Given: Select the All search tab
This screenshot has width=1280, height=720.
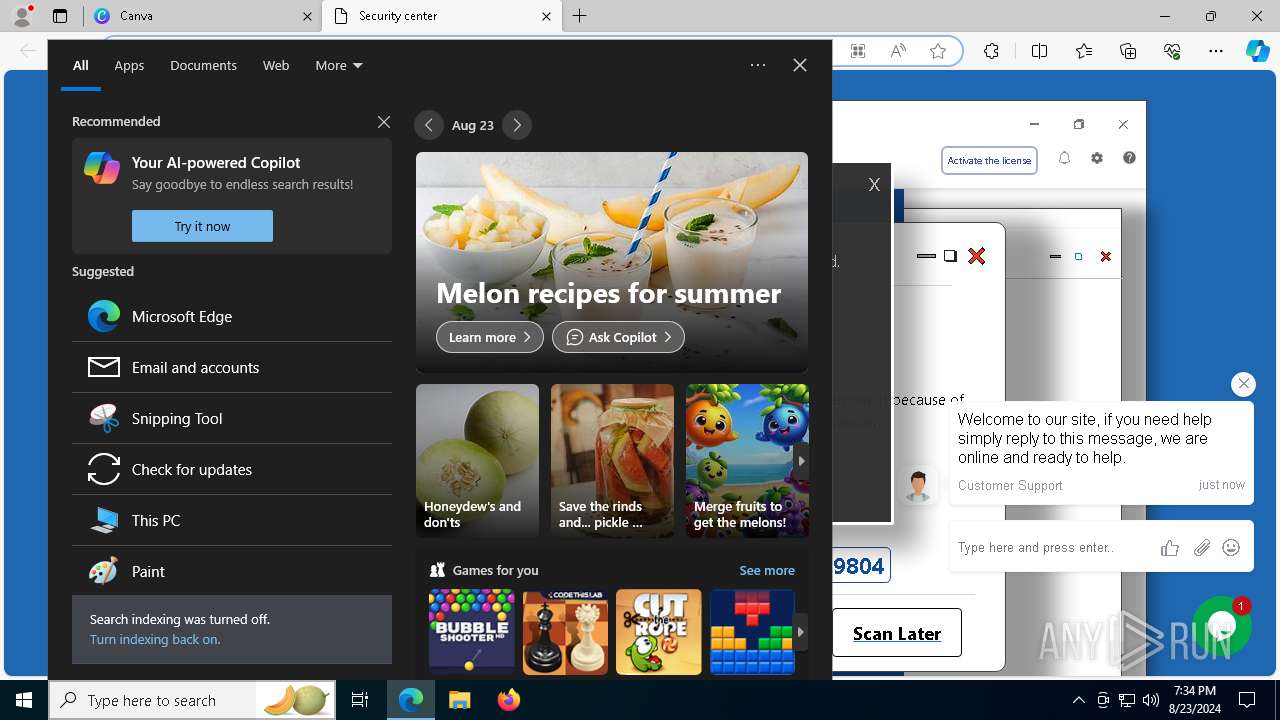Looking at the screenshot, I should click(81, 65).
